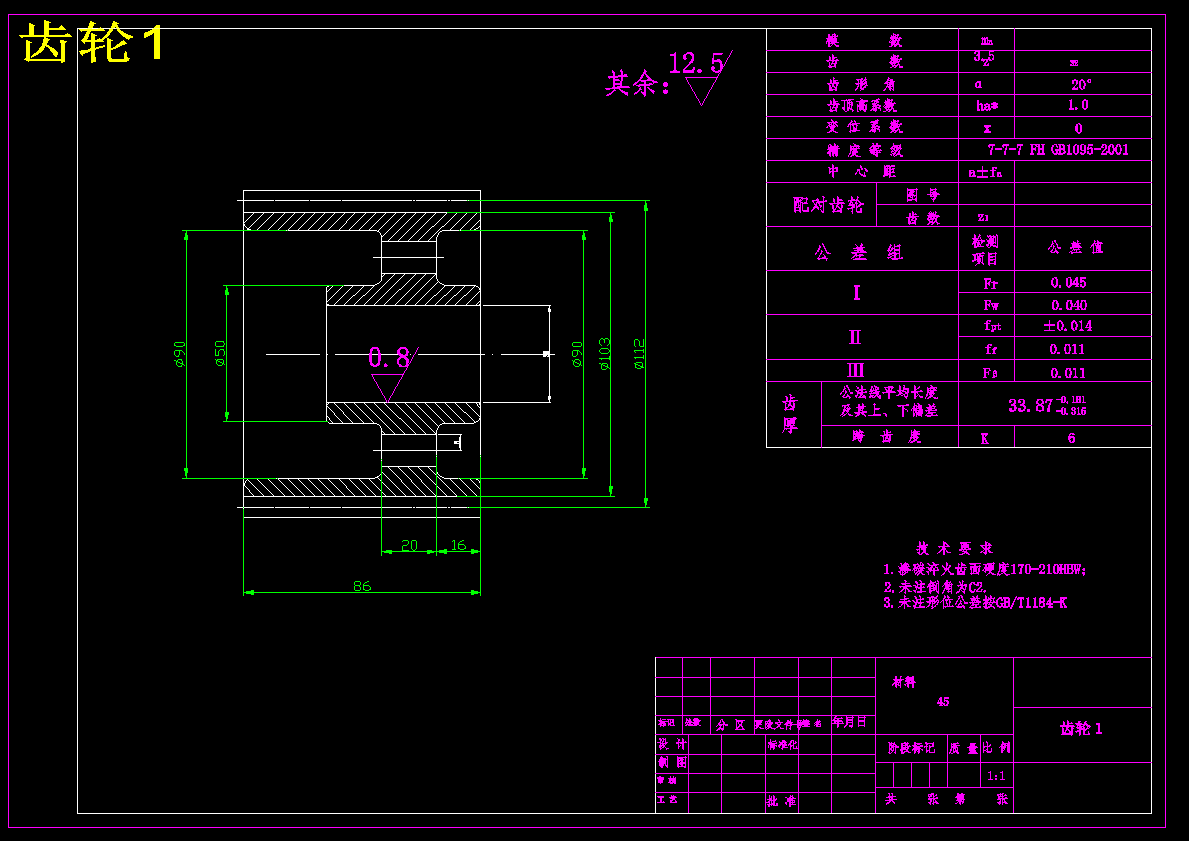
Task: Click tolerance group 'Ⅲ' cell
Action: tap(855, 371)
